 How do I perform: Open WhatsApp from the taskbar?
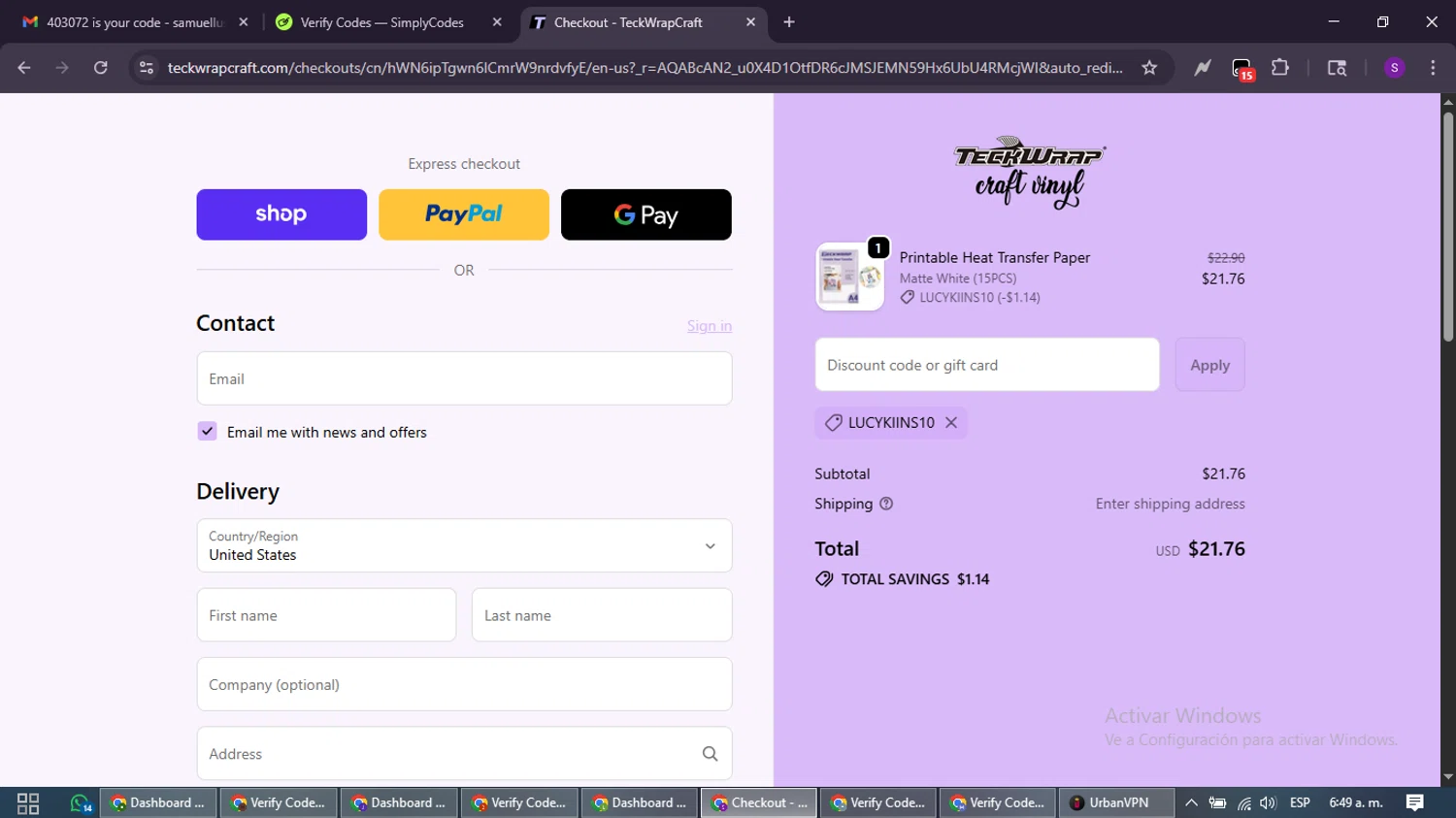tap(81, 803)
